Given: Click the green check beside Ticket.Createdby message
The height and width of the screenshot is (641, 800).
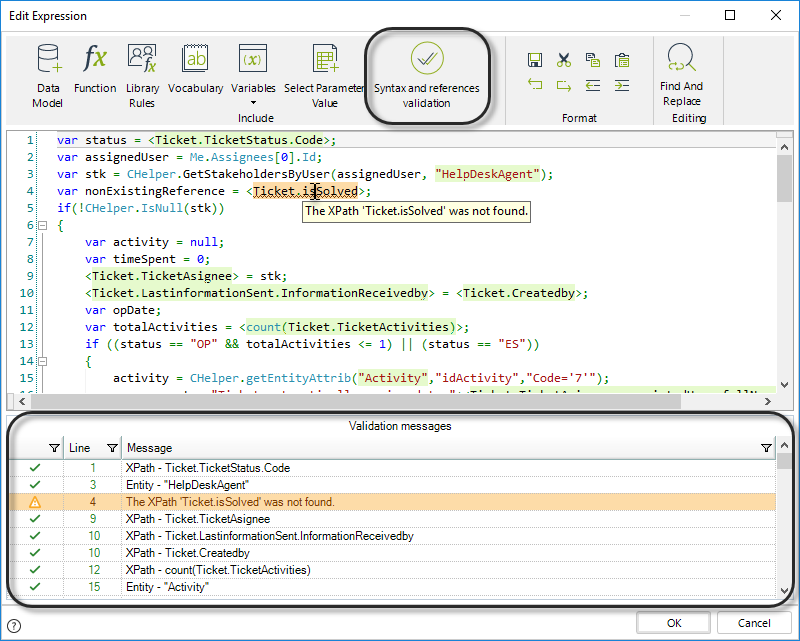Looking at the screenshot, I should point(35,552).
